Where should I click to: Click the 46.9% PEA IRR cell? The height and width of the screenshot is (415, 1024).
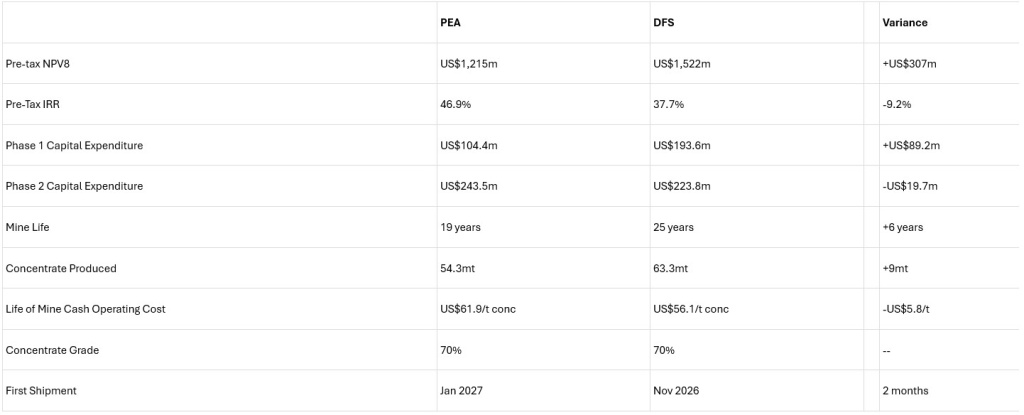[456, 105]
